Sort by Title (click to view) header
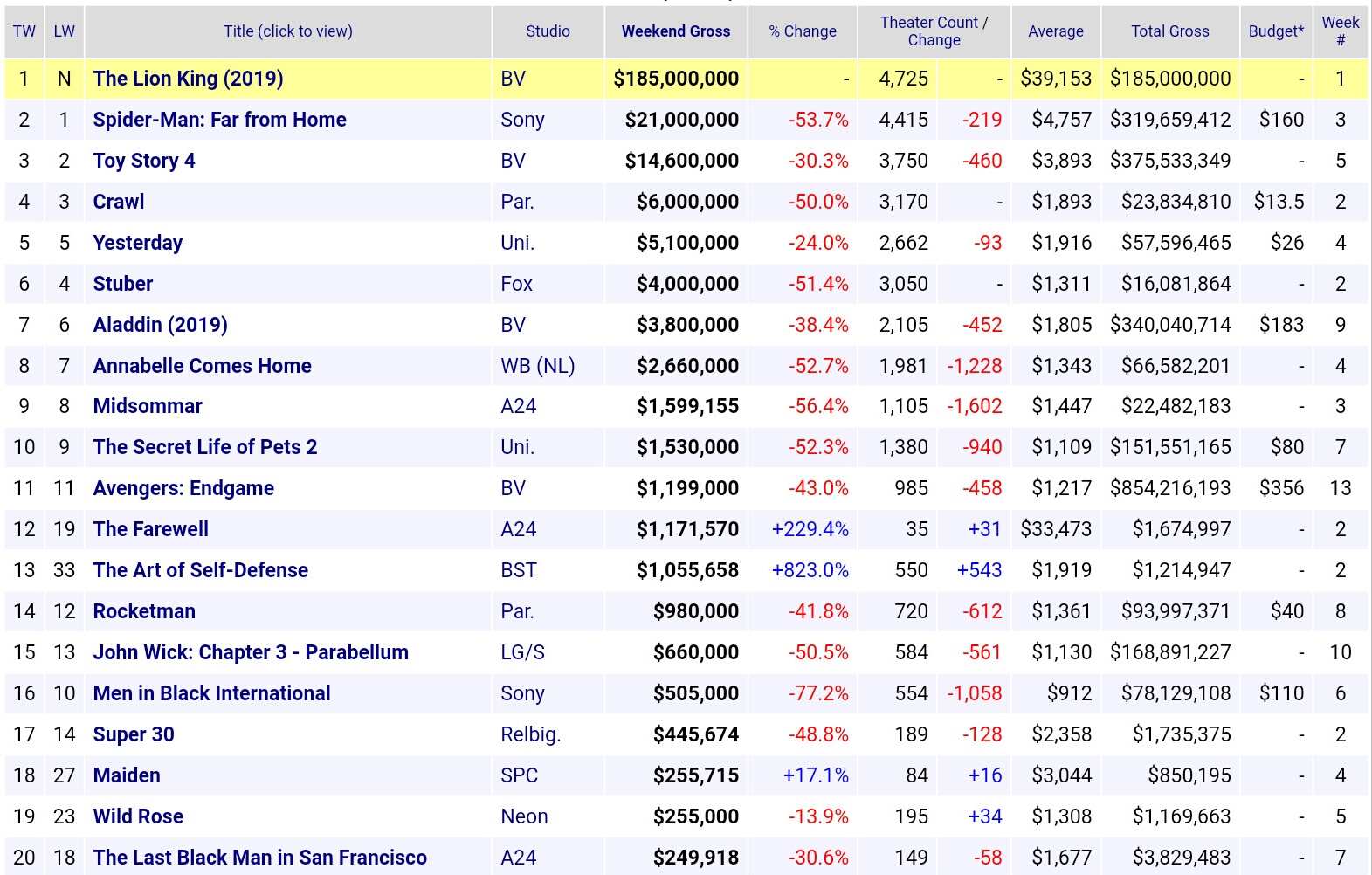Image resolution: width=1372 pixels, height=875 pixels. click(x=288, y=31)
